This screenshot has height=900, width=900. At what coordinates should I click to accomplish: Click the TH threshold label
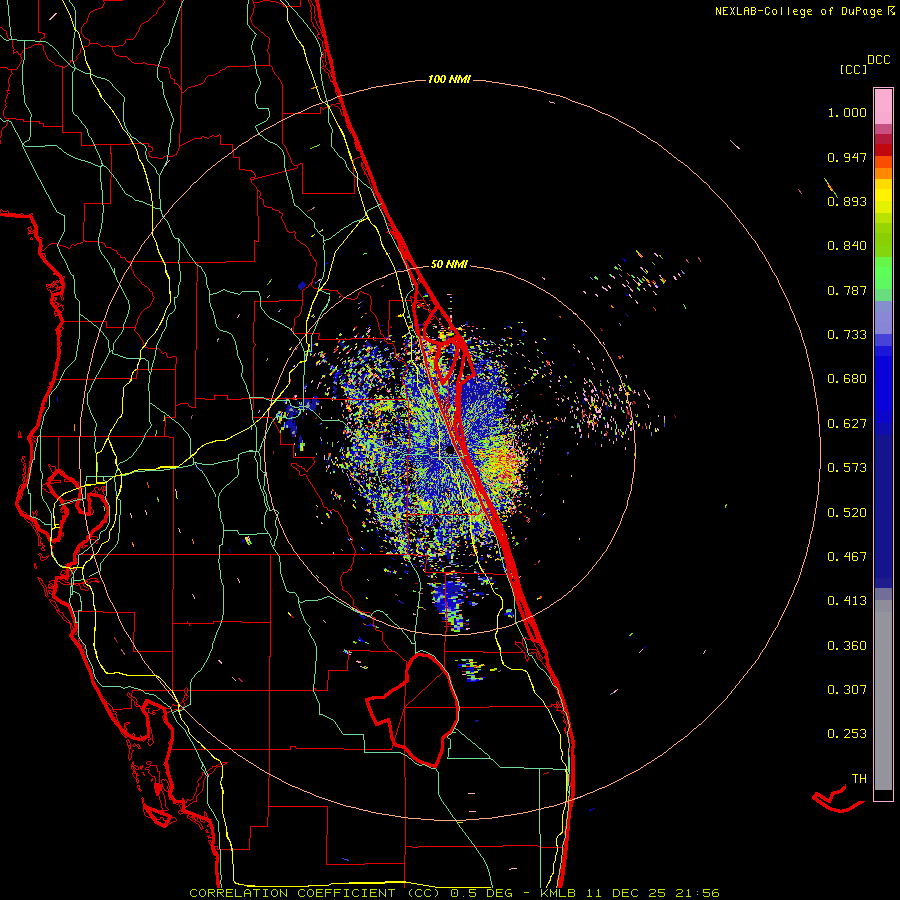(859, 779)
